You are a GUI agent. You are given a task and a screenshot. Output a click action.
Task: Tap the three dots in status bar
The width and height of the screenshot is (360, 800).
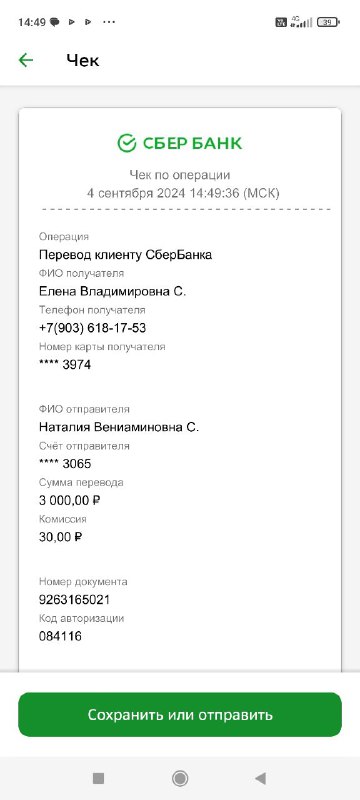click(x=109, y=22)
